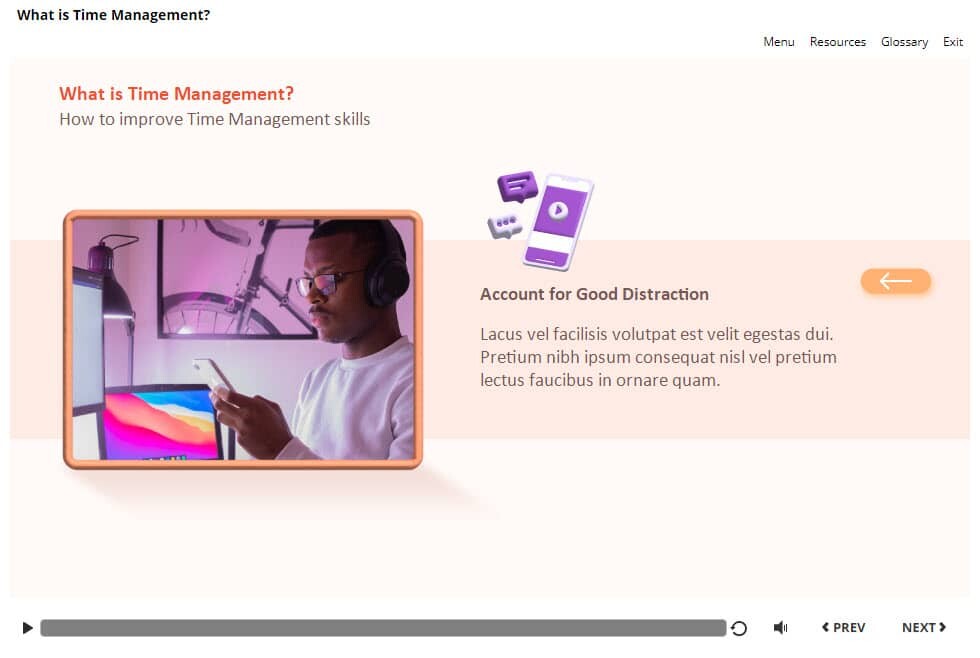Exit the course

[953, 42]
